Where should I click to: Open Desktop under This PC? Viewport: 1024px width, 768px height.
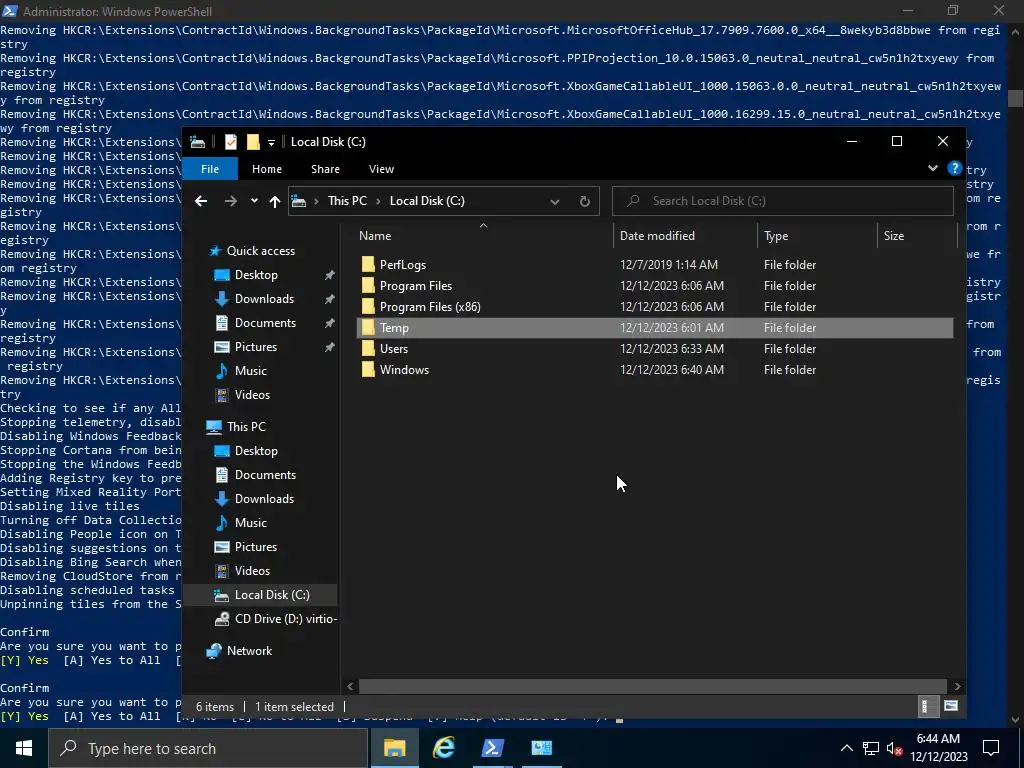click(x=255, y=451)
